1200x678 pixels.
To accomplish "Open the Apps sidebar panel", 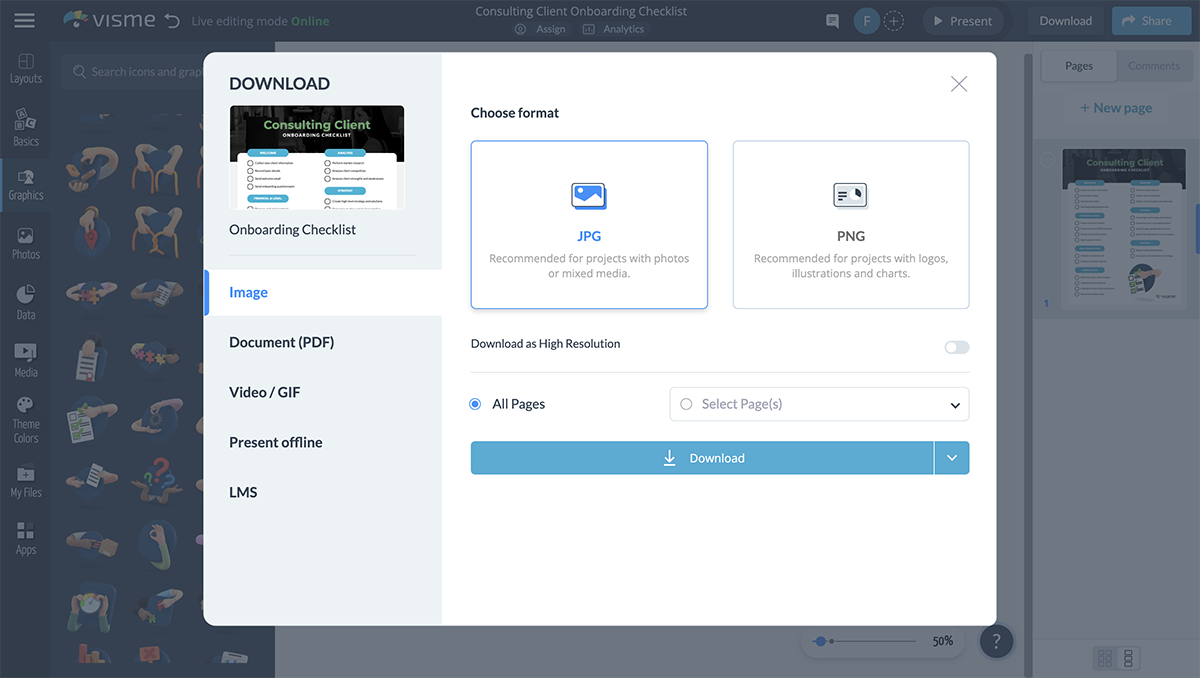I will pyautogui.click(x=26, y=538).
